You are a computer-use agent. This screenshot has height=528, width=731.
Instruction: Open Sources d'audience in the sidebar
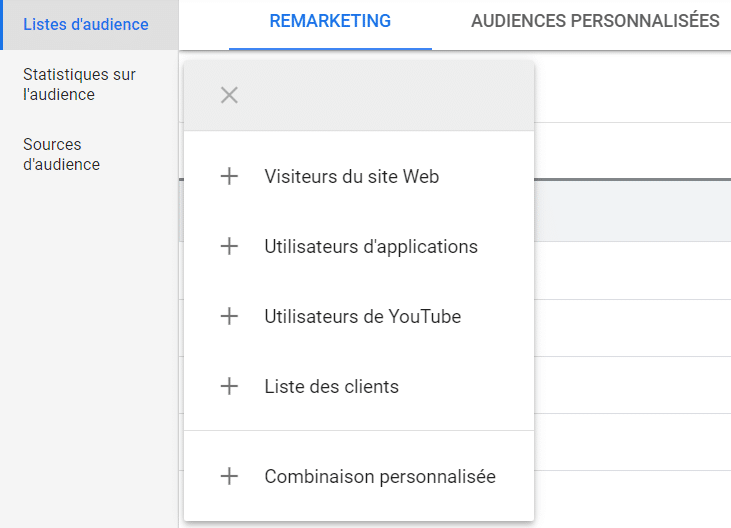pyautogui.click(x=61, y=155)
